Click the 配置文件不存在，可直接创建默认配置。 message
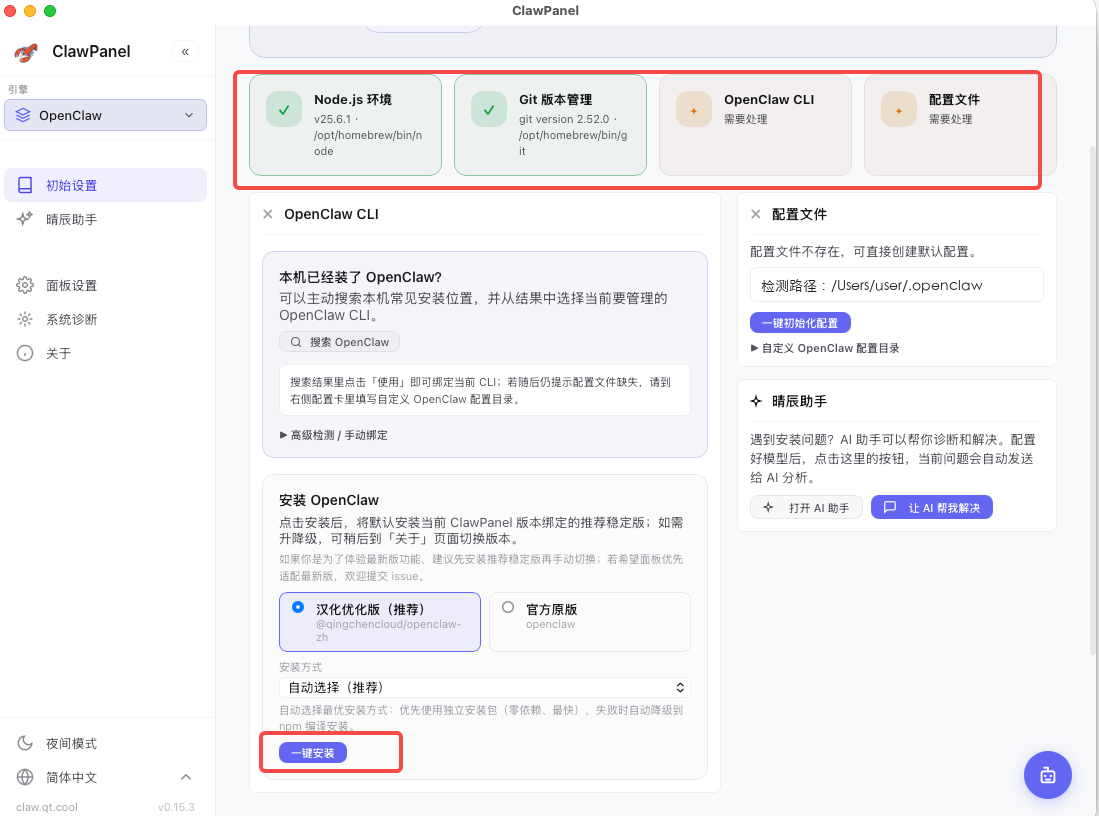Screen dimensions: 1099x816 (864, 252)
